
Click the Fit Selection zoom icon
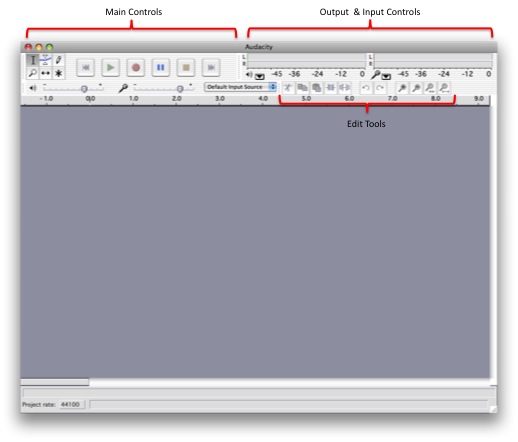coord(430,88)
